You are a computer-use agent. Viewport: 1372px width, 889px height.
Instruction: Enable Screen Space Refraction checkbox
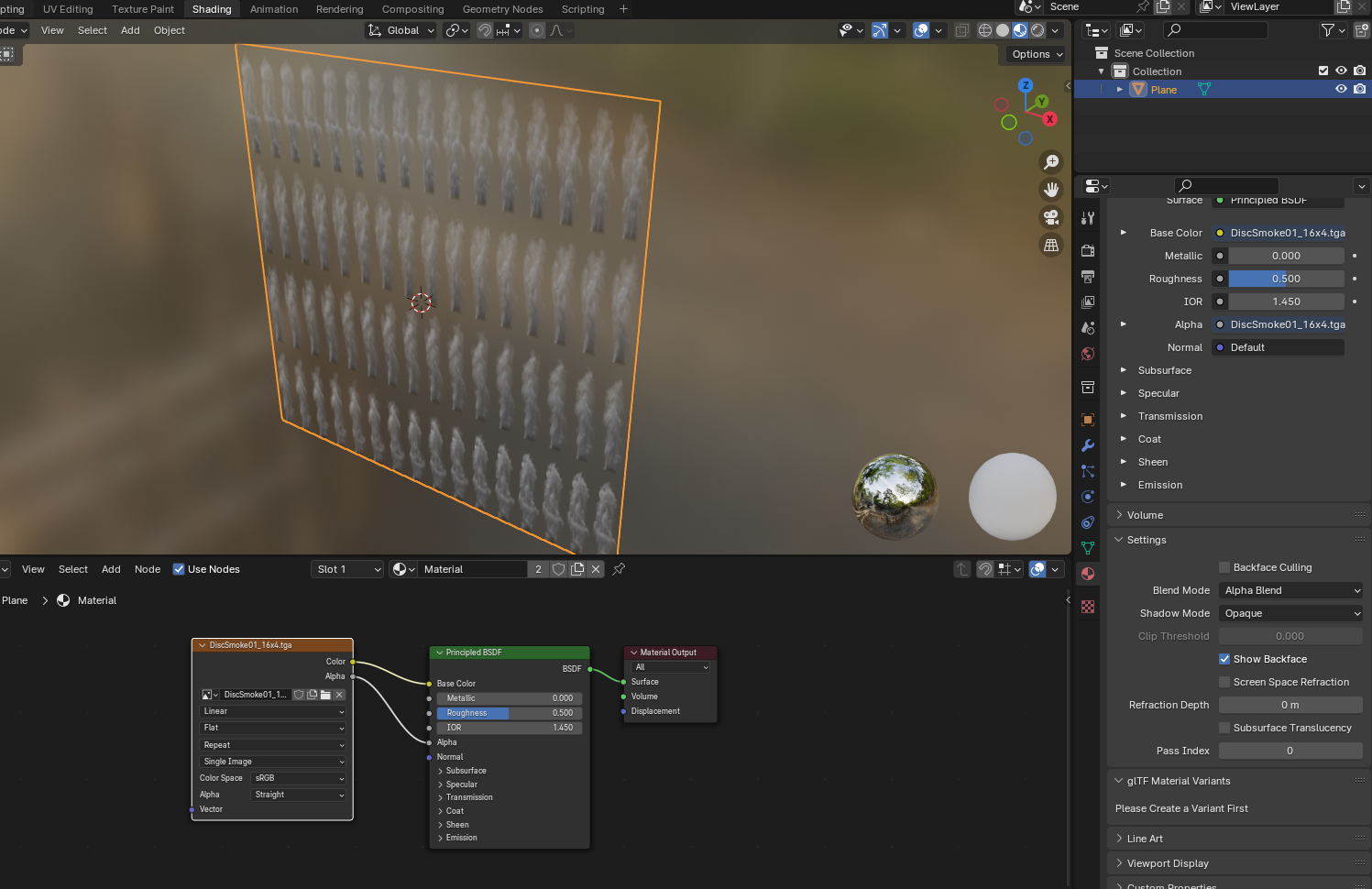coord(1224,682)
